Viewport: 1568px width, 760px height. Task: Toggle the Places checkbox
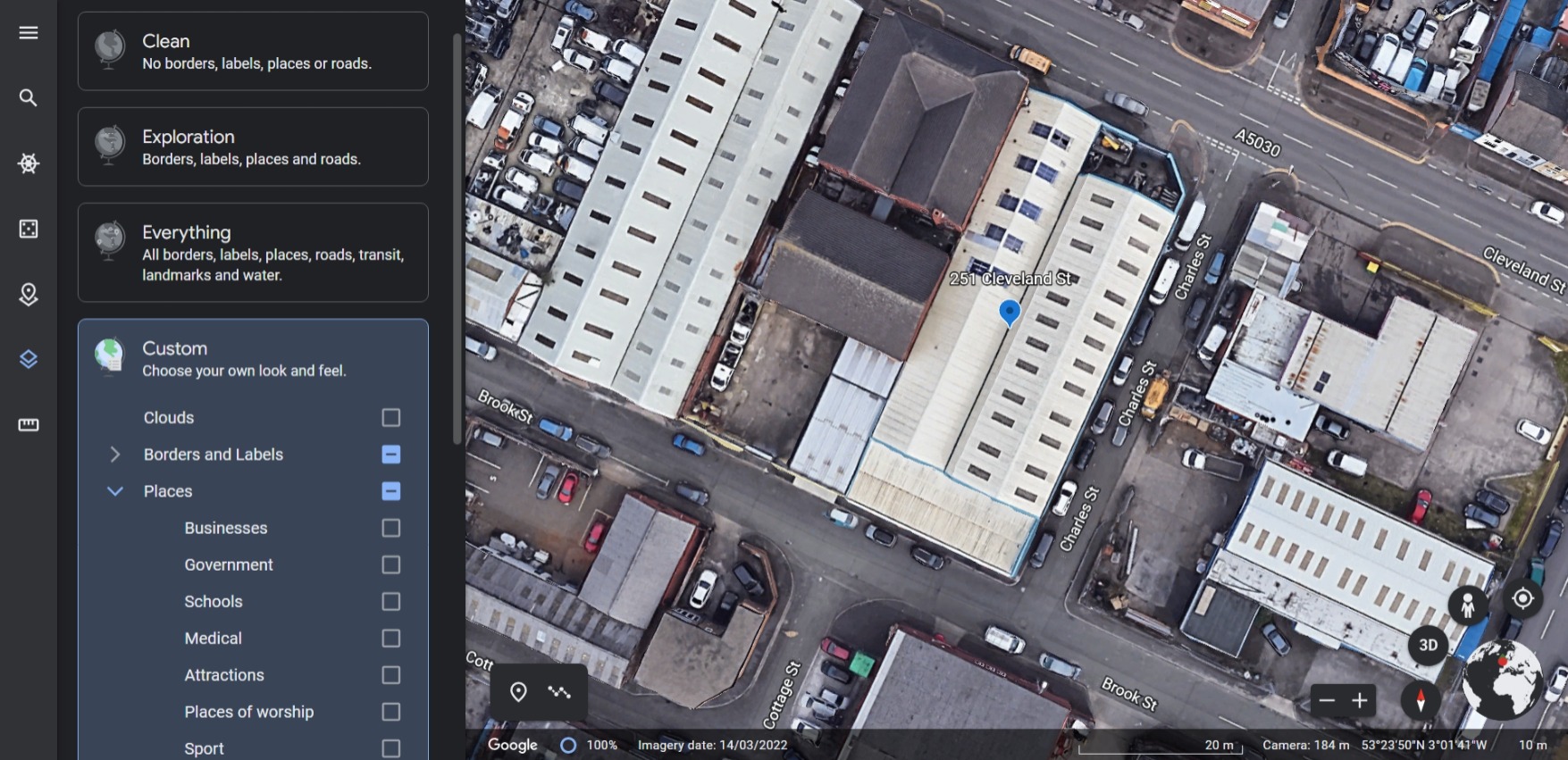(x=390, y=491)
